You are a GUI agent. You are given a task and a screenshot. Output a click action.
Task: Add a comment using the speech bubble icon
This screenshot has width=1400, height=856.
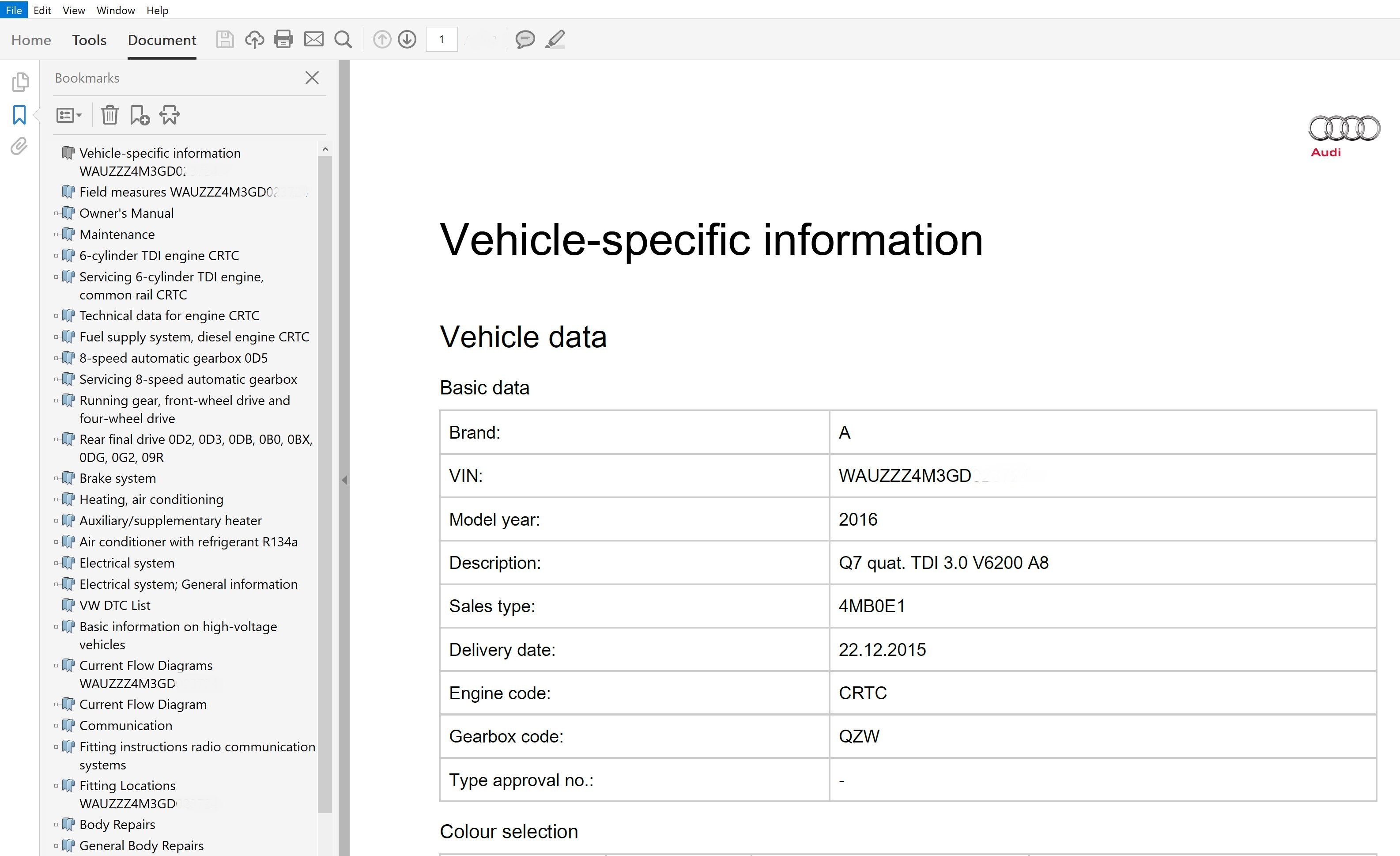[525, 39]
